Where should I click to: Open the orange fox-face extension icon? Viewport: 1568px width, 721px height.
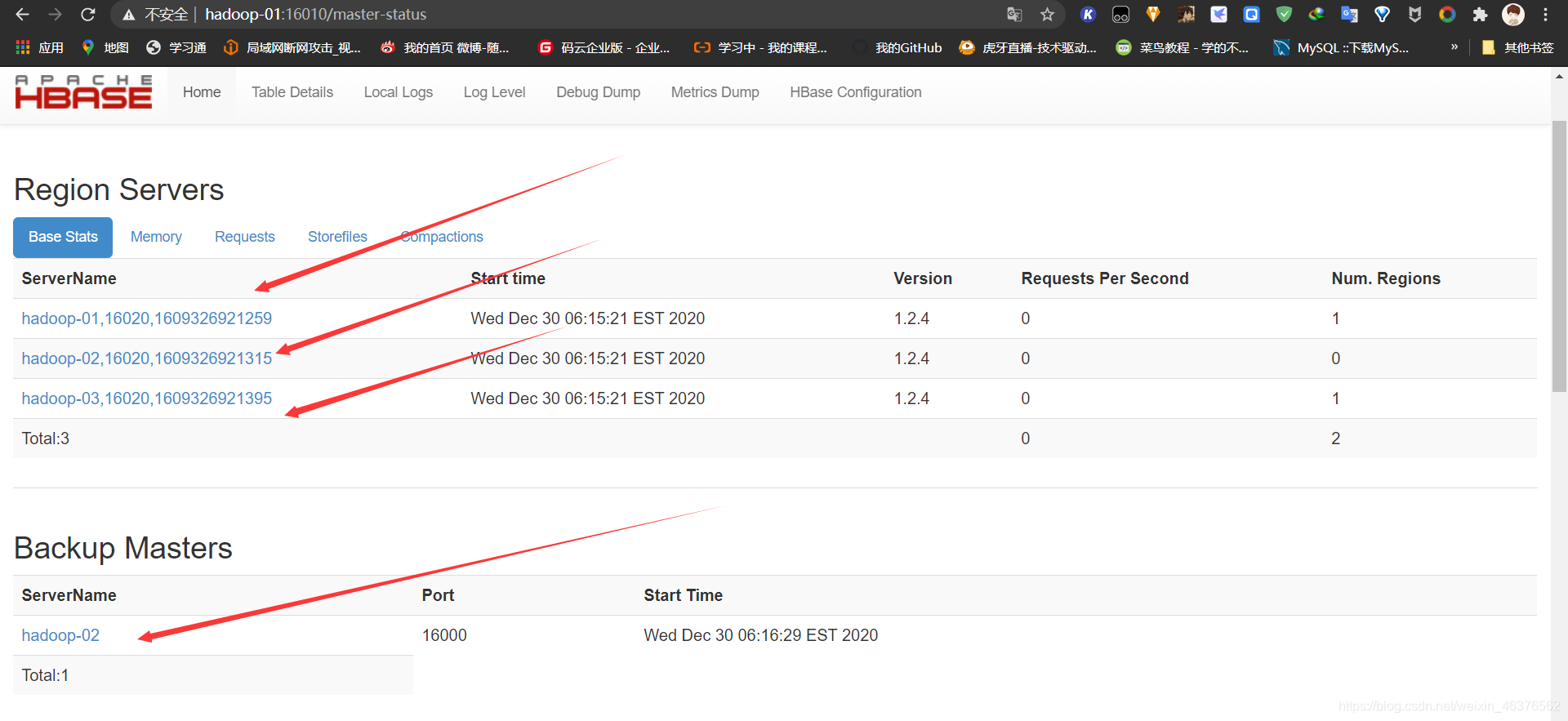coord(1153,15)
